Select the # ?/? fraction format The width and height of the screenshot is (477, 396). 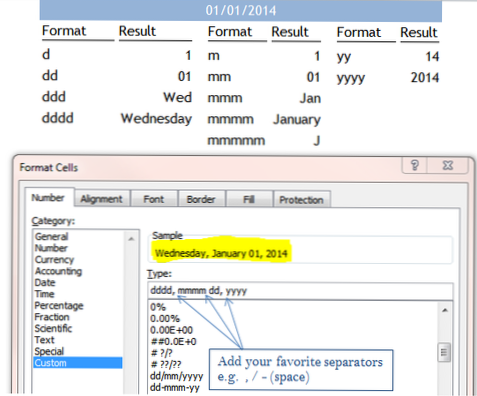161,353
